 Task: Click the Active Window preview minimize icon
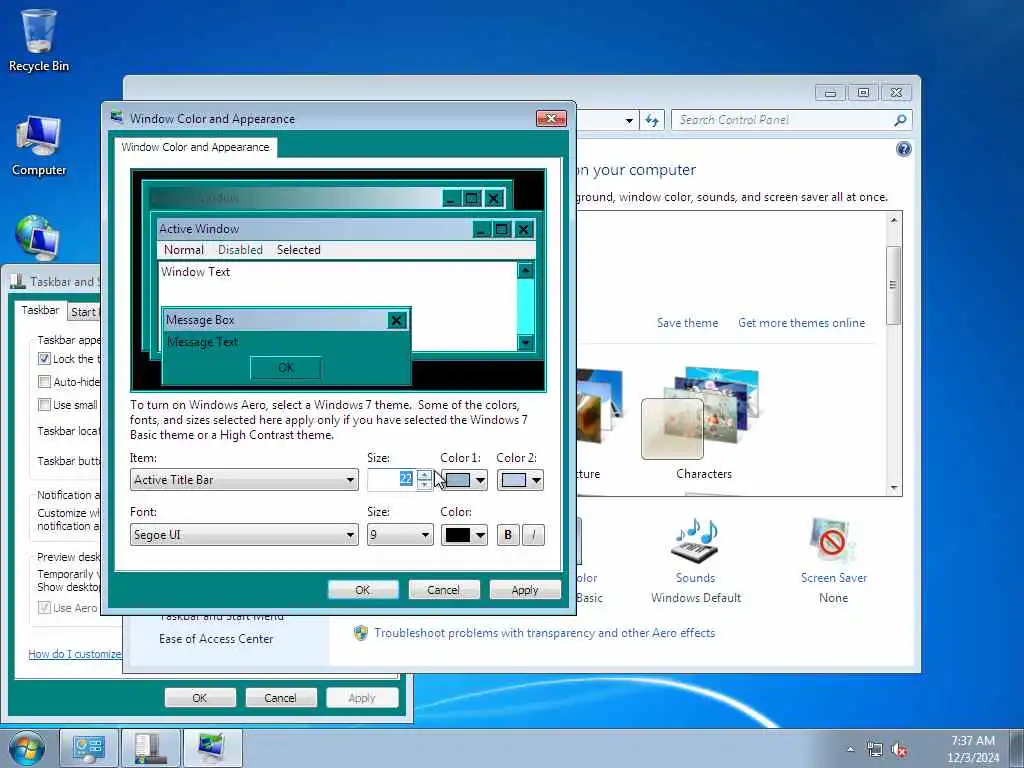click(x=482, y=229)
